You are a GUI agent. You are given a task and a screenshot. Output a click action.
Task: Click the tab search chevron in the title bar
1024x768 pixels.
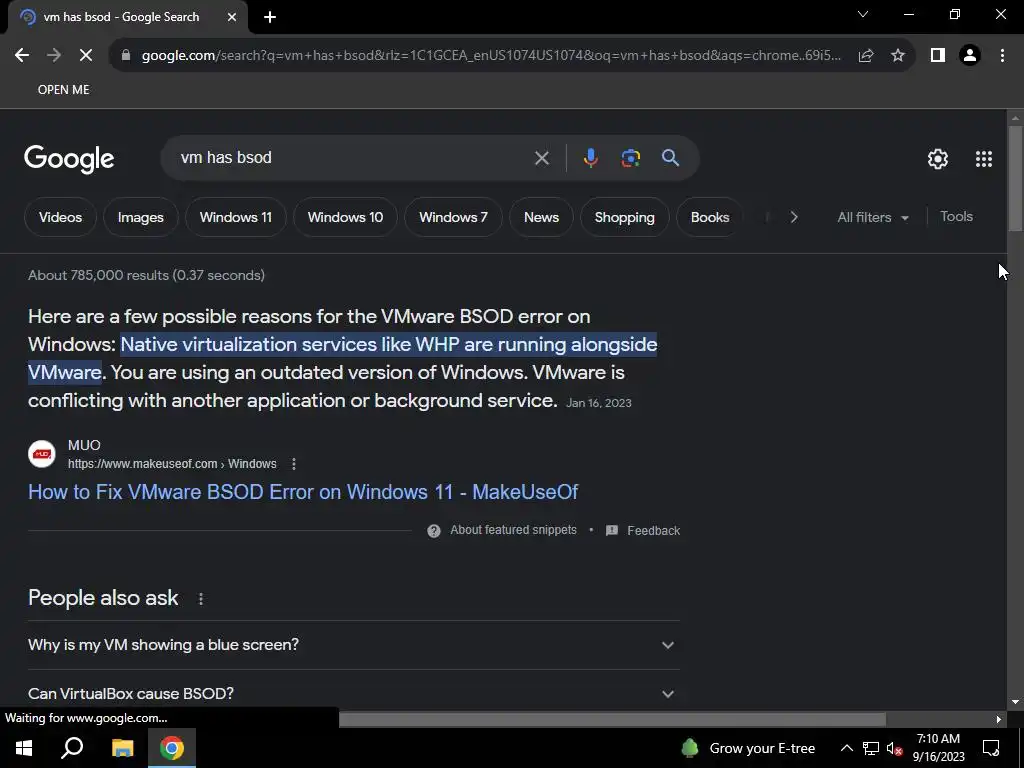tap(863, 14)
